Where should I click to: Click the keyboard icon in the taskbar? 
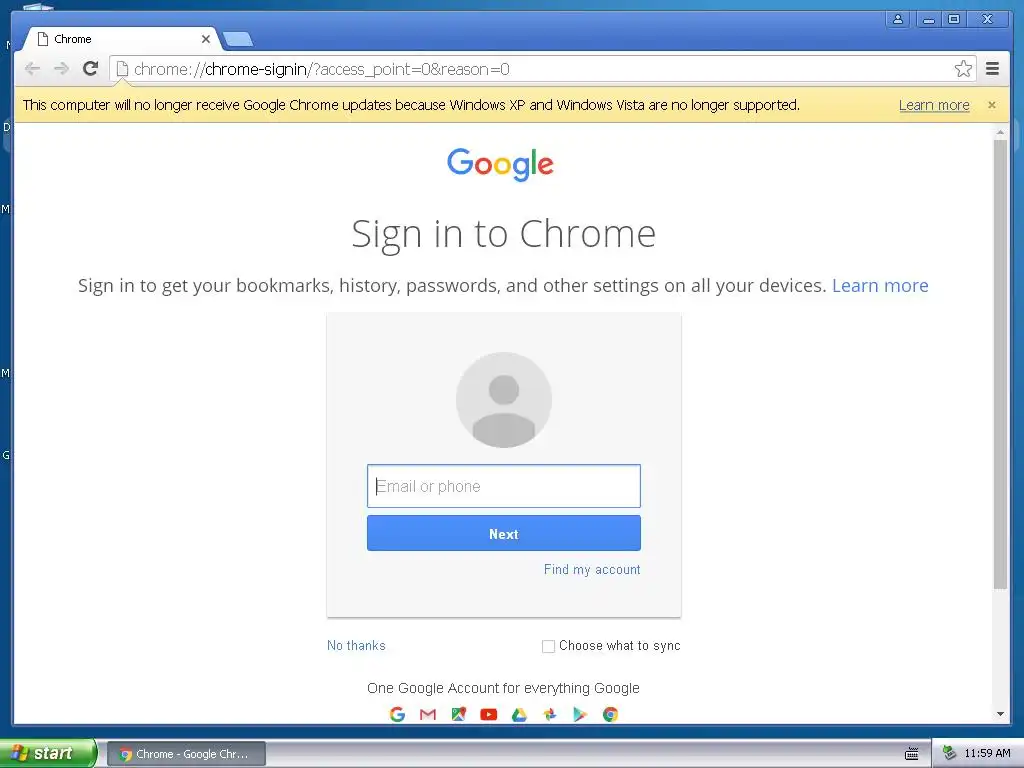[x=912, y=754]
